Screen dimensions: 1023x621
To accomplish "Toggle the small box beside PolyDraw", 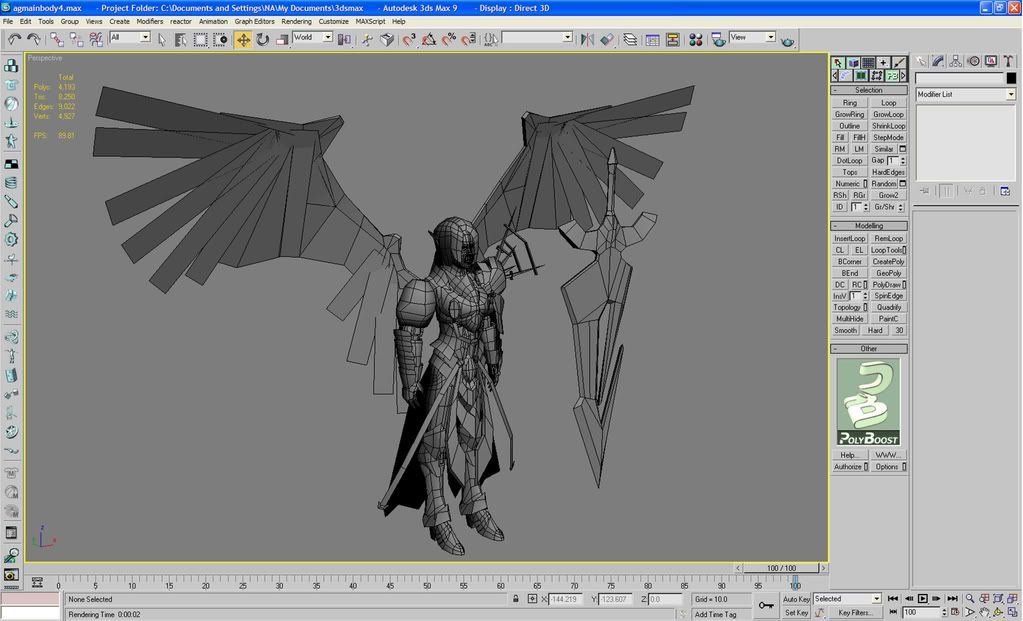I will tap(905, 285).
